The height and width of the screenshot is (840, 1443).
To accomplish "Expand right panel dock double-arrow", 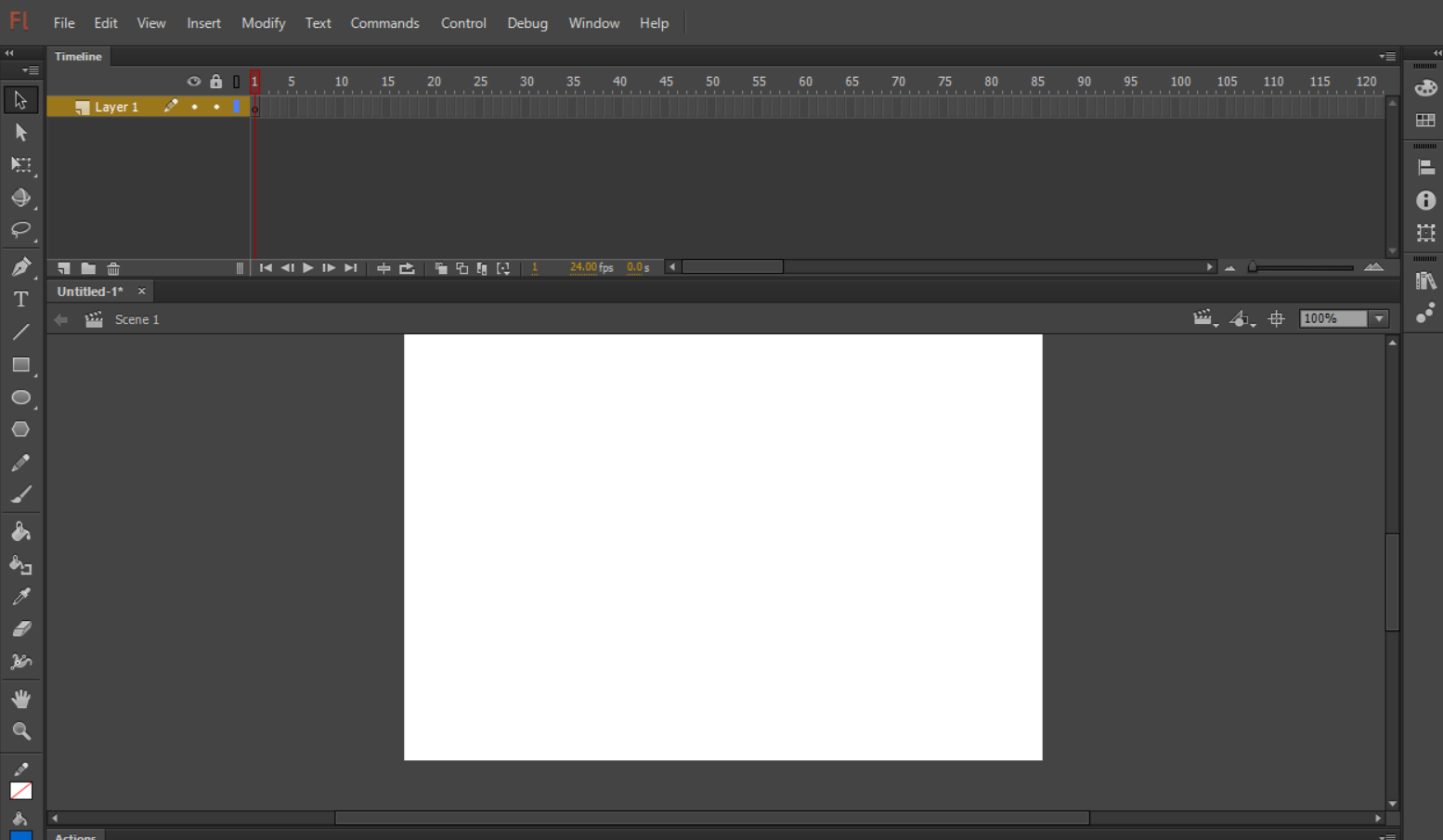I will click(x=1436, y=53).
